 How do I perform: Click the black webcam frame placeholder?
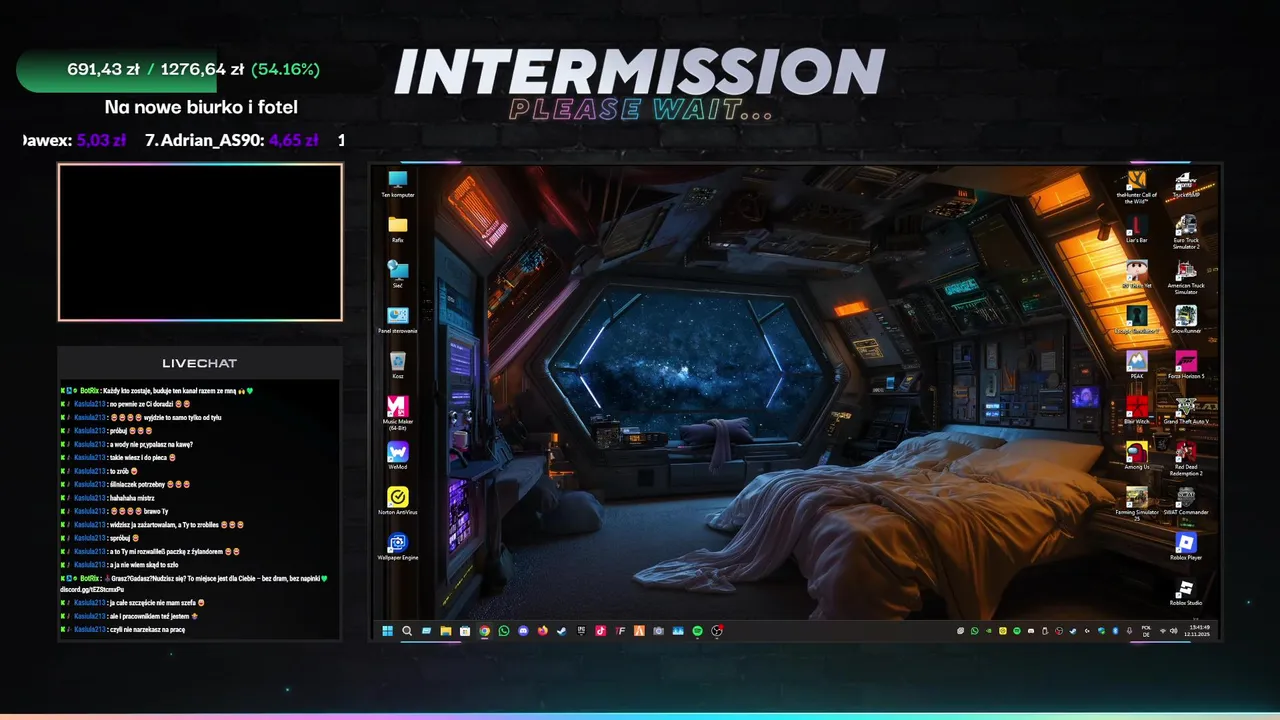(200, 242)
